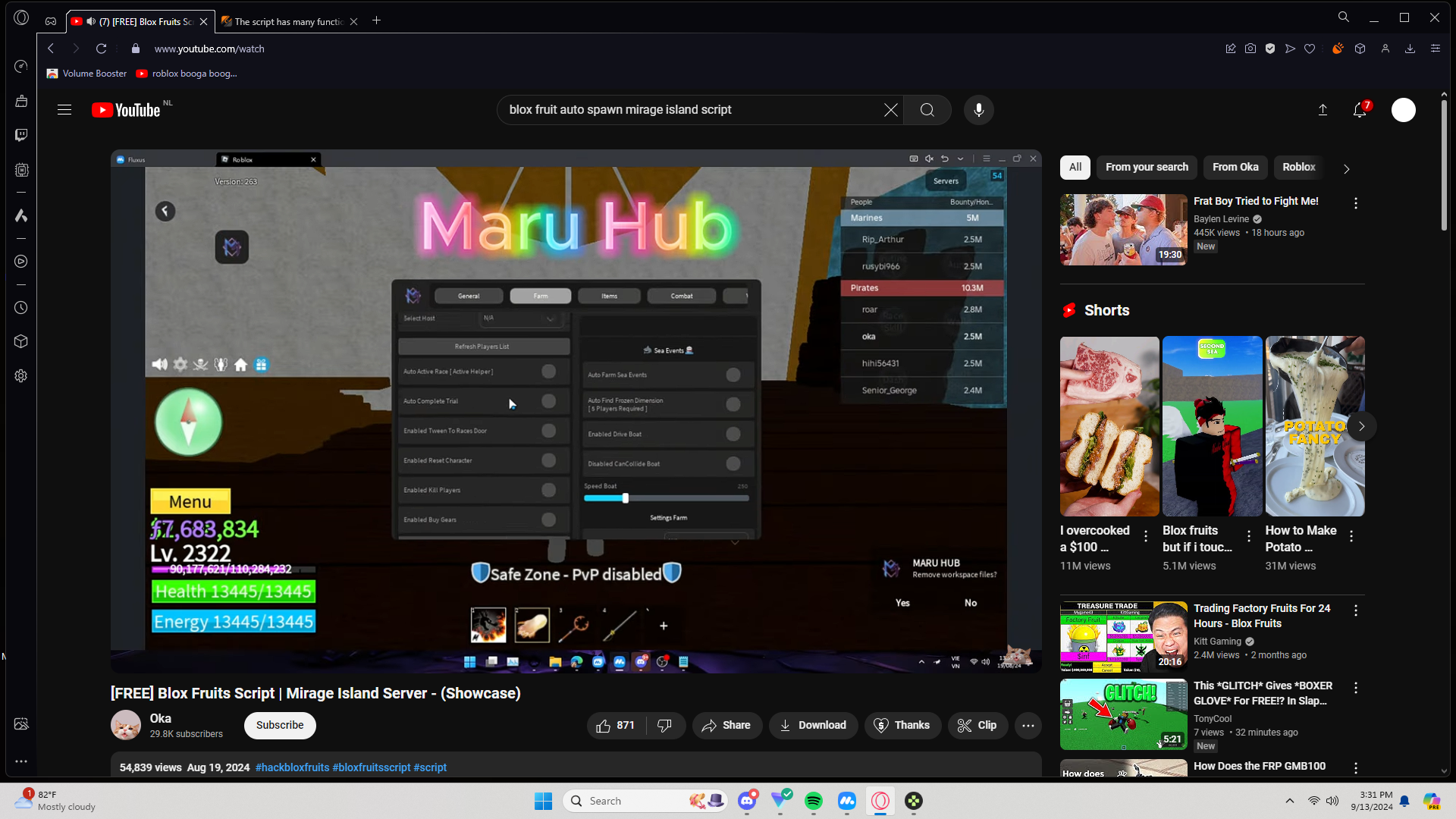
Task: Open the YouTube create upload icon
Action: coord(1323,110)
